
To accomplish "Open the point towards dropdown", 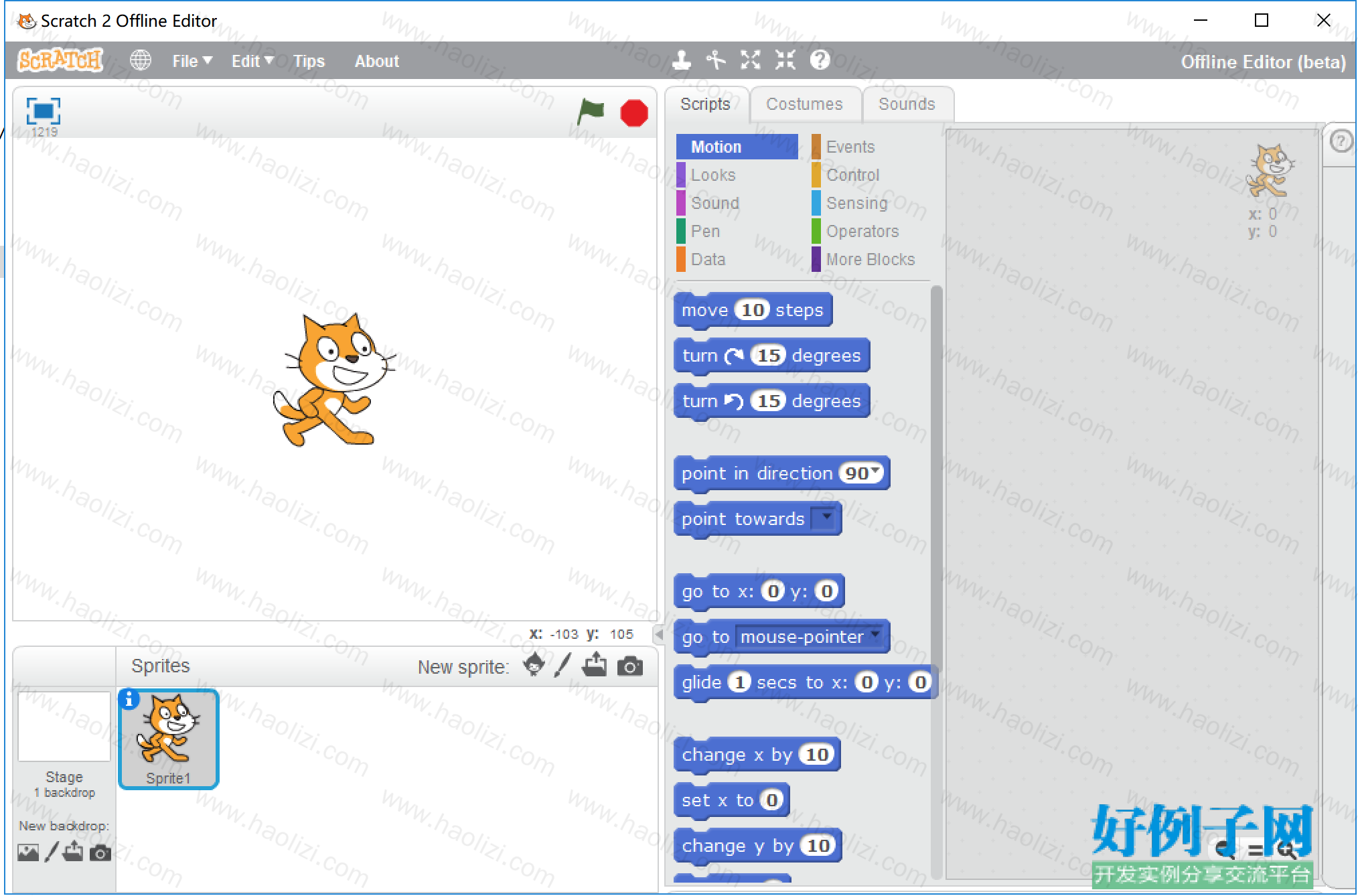I will pos(826,517).
